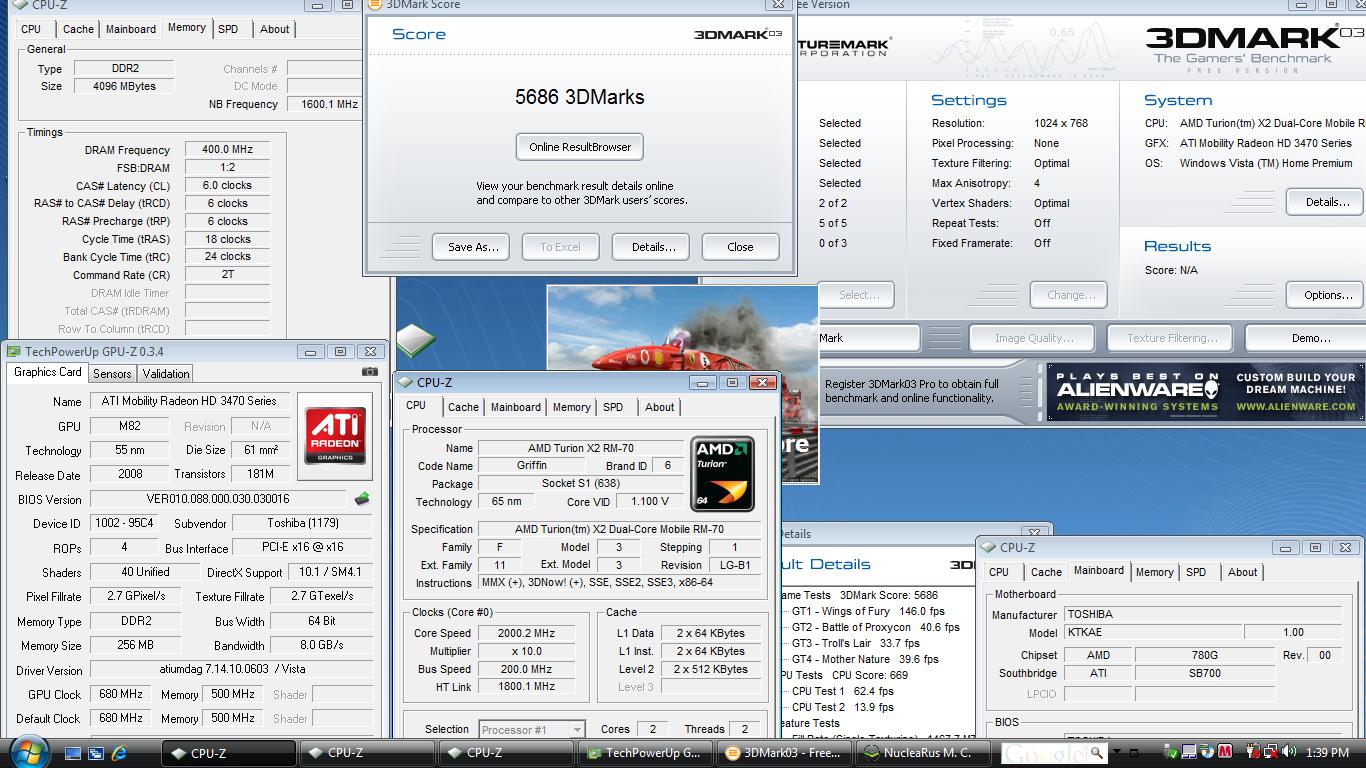Open System Details... in 3DMark03

click(x=1326, y=202)
